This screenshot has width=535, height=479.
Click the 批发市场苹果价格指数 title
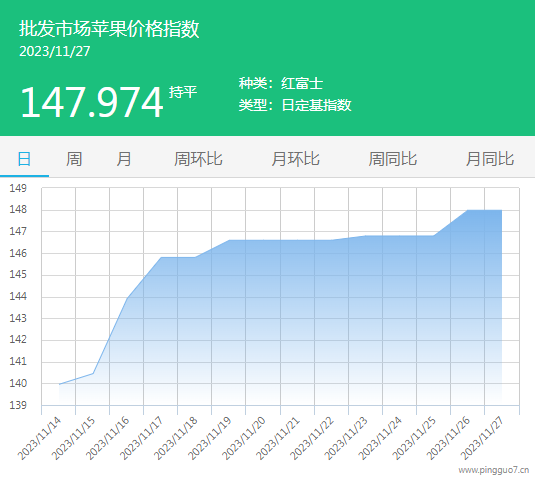(x=109, y=29)
